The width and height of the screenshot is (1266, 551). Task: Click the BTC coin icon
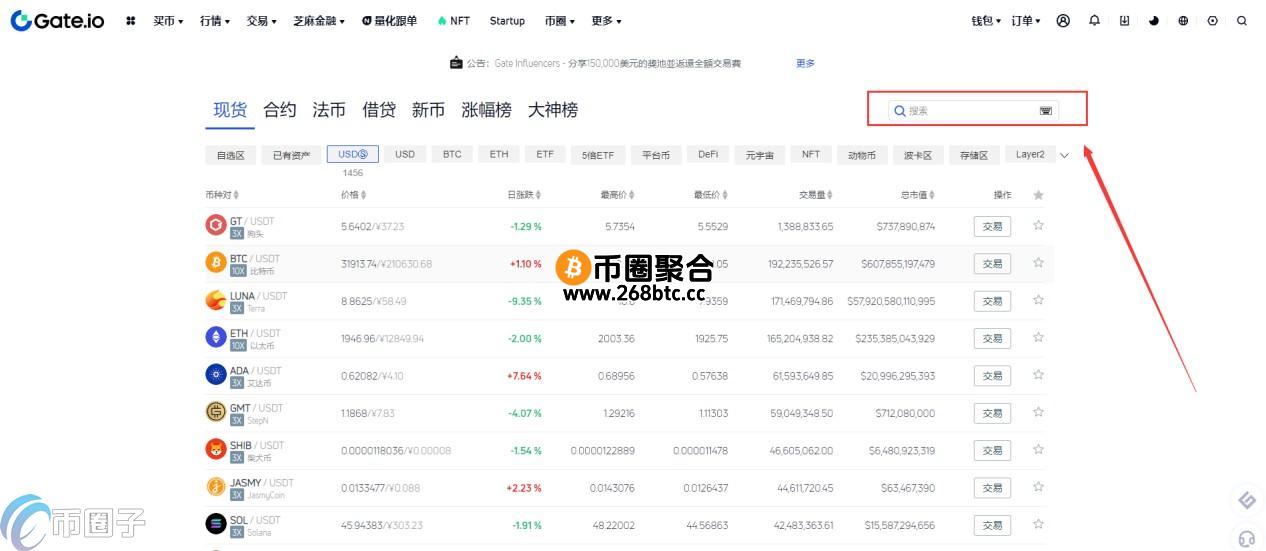(x=215, y=262)
